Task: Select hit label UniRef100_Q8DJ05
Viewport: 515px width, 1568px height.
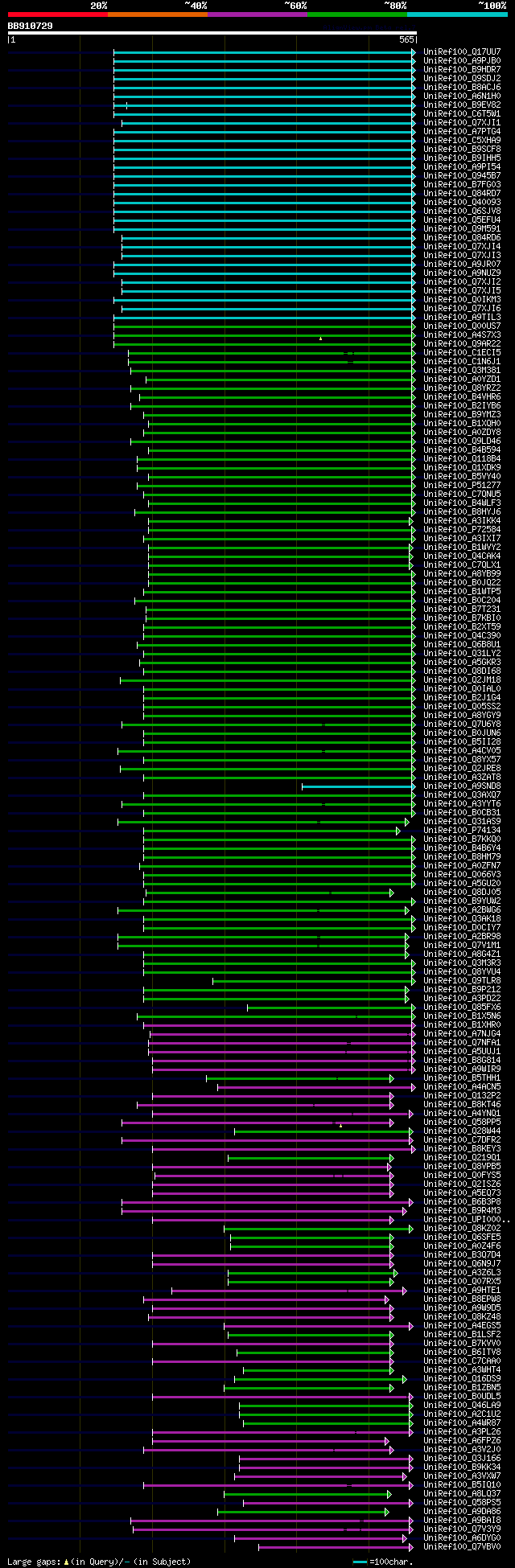Action: [462, 892]
